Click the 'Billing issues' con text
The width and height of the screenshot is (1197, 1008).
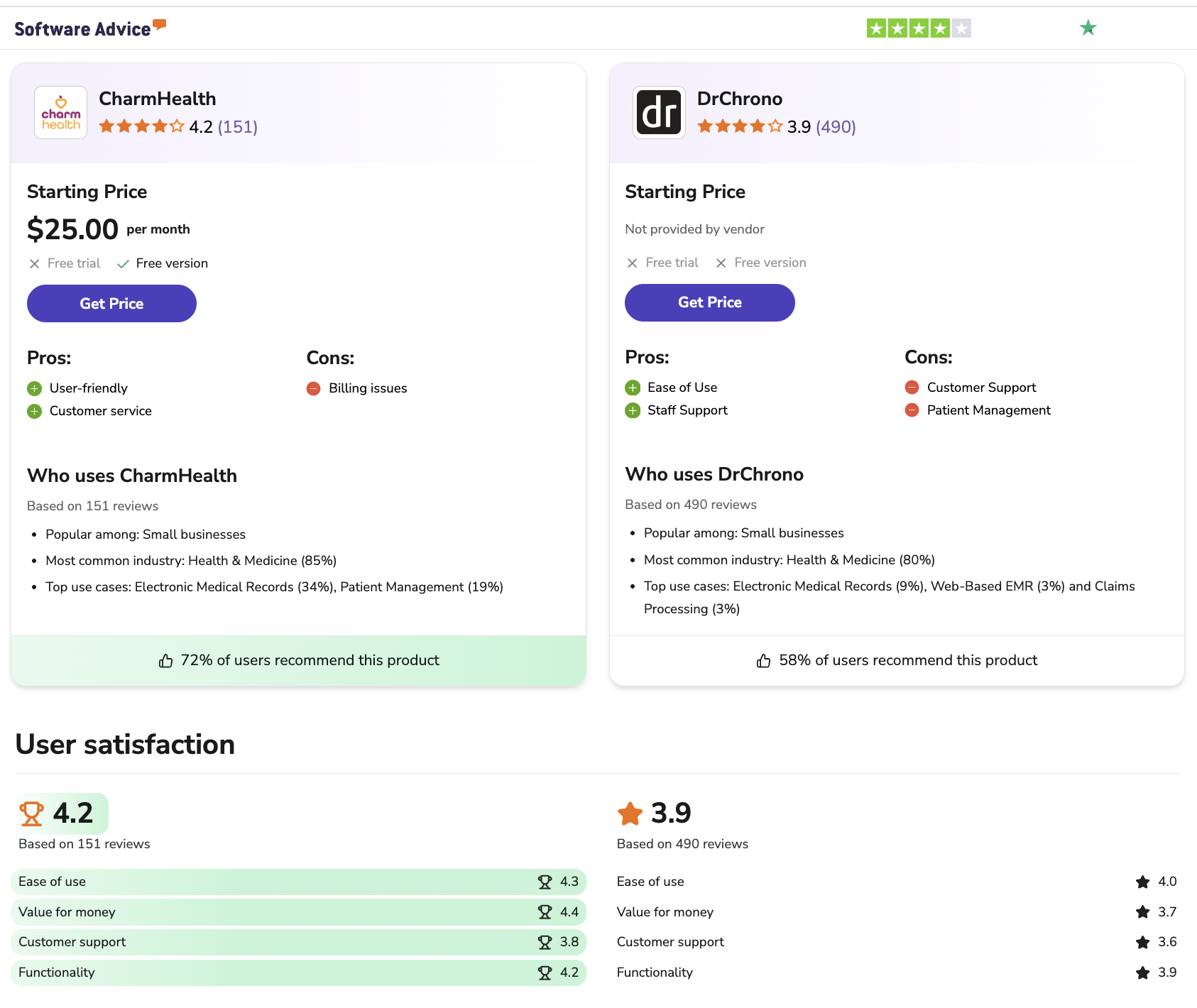click(368, 388)
